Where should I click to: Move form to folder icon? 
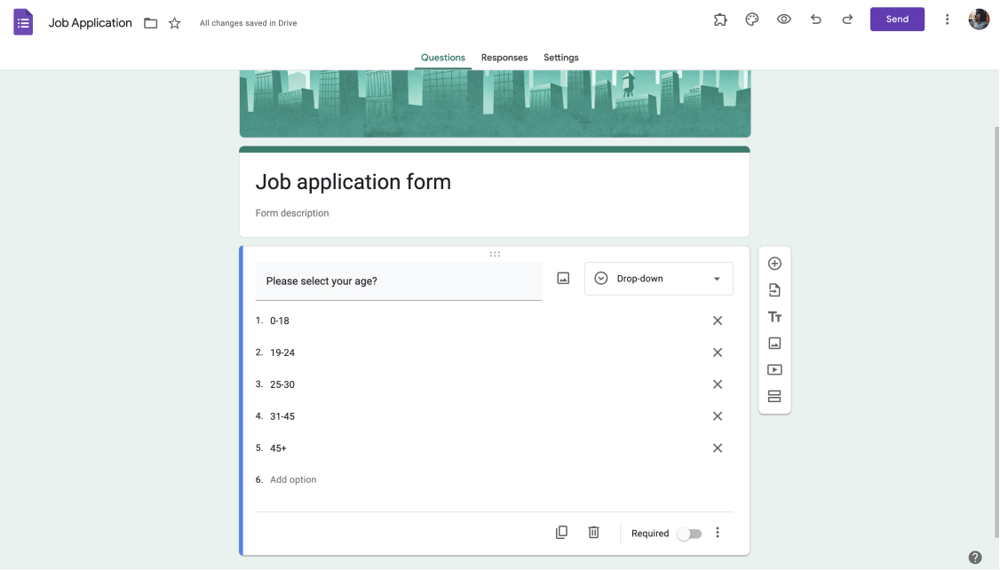(151, 23)
